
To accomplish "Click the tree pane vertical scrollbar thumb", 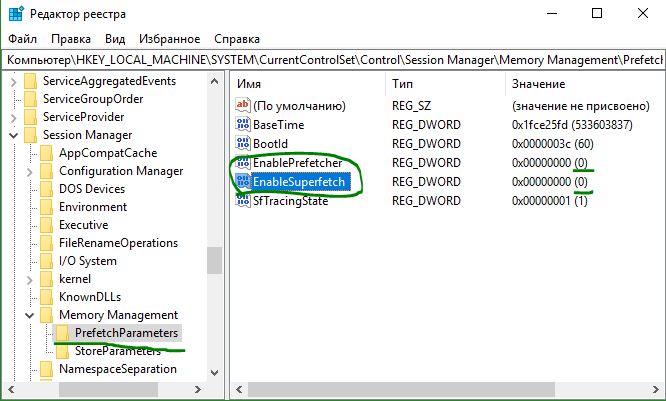I will pyautogui.click(x=214, y=258).
